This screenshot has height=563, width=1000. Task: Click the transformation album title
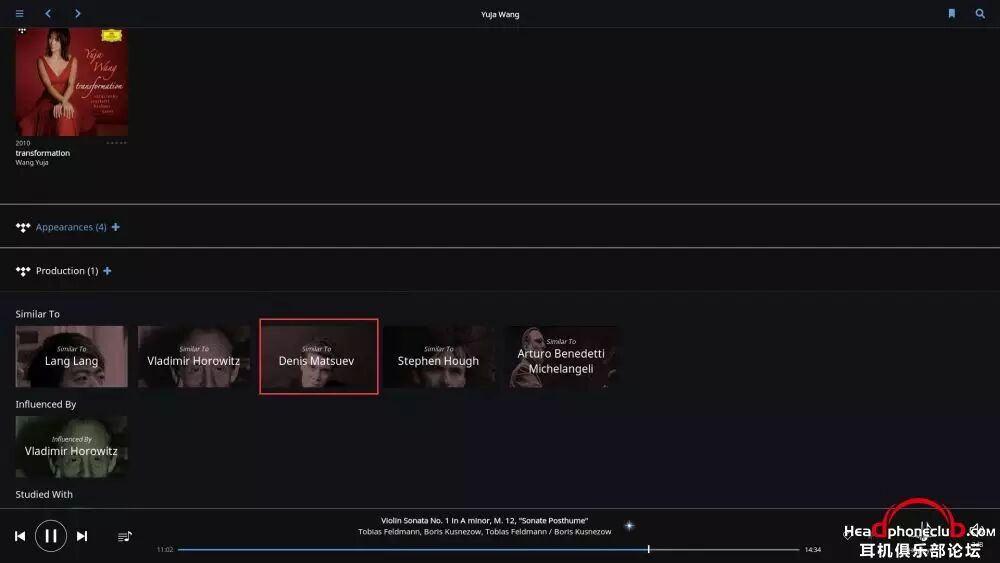tap(43, 153)
